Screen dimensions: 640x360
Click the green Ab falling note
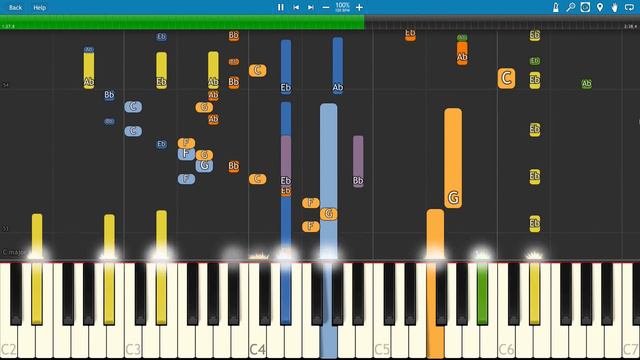pos(587,84)
